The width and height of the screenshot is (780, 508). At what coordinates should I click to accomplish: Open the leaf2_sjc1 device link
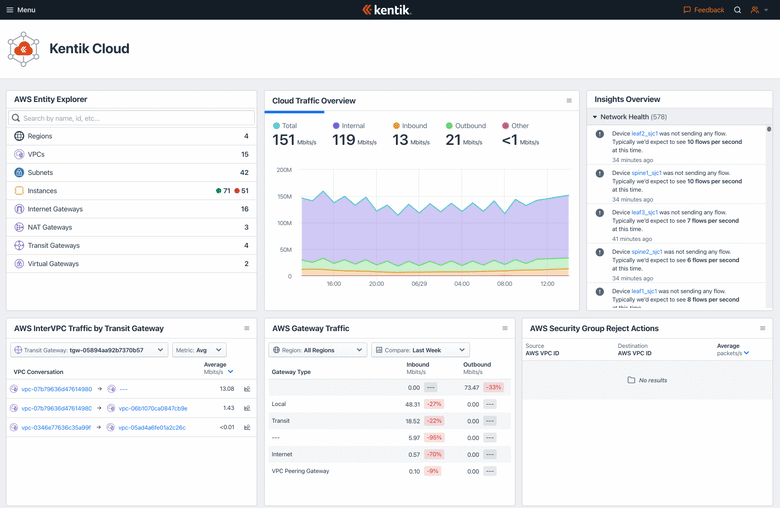pos(645,133)
